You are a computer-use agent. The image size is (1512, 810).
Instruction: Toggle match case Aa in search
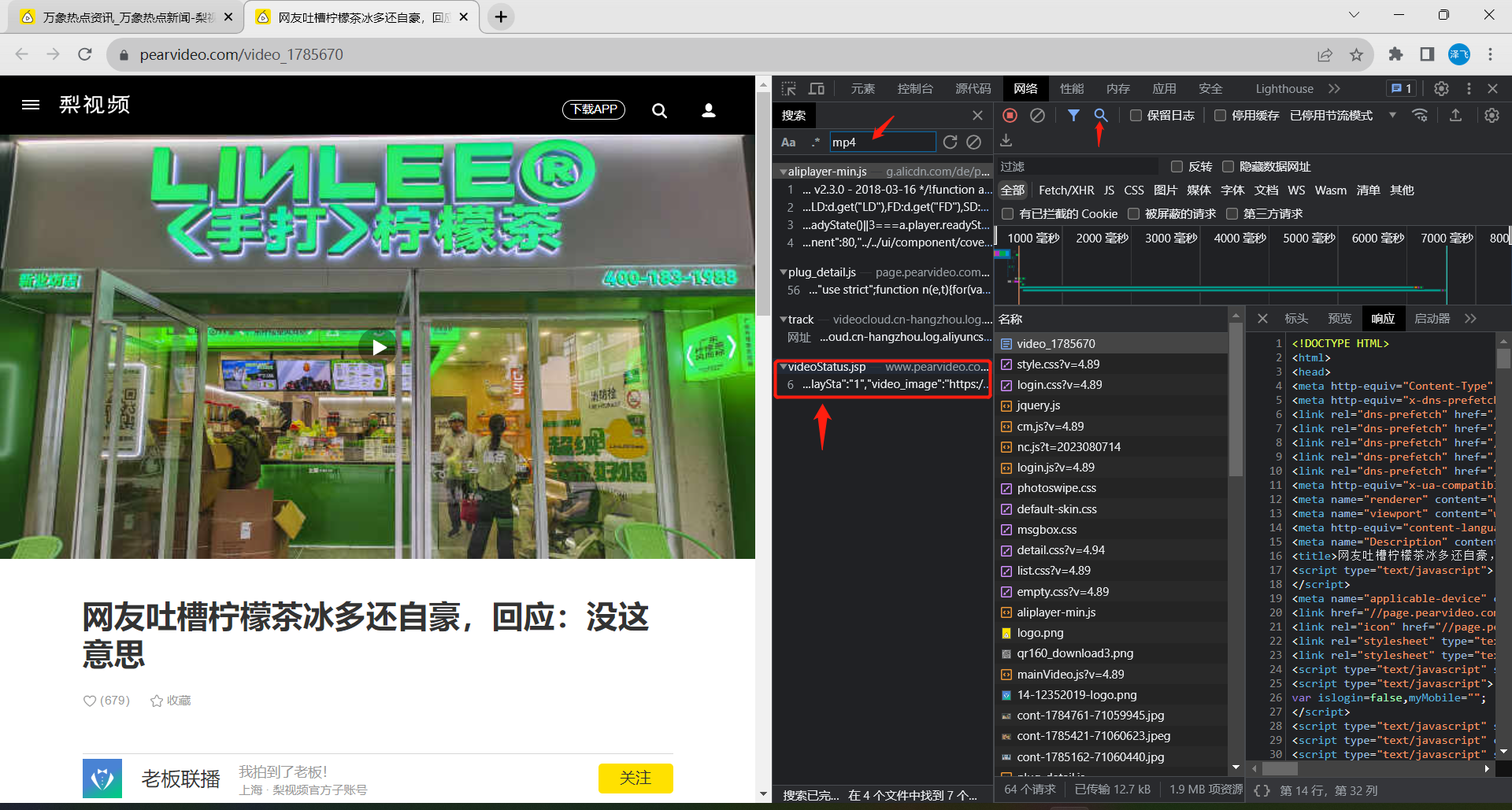[x=788, y=142]
